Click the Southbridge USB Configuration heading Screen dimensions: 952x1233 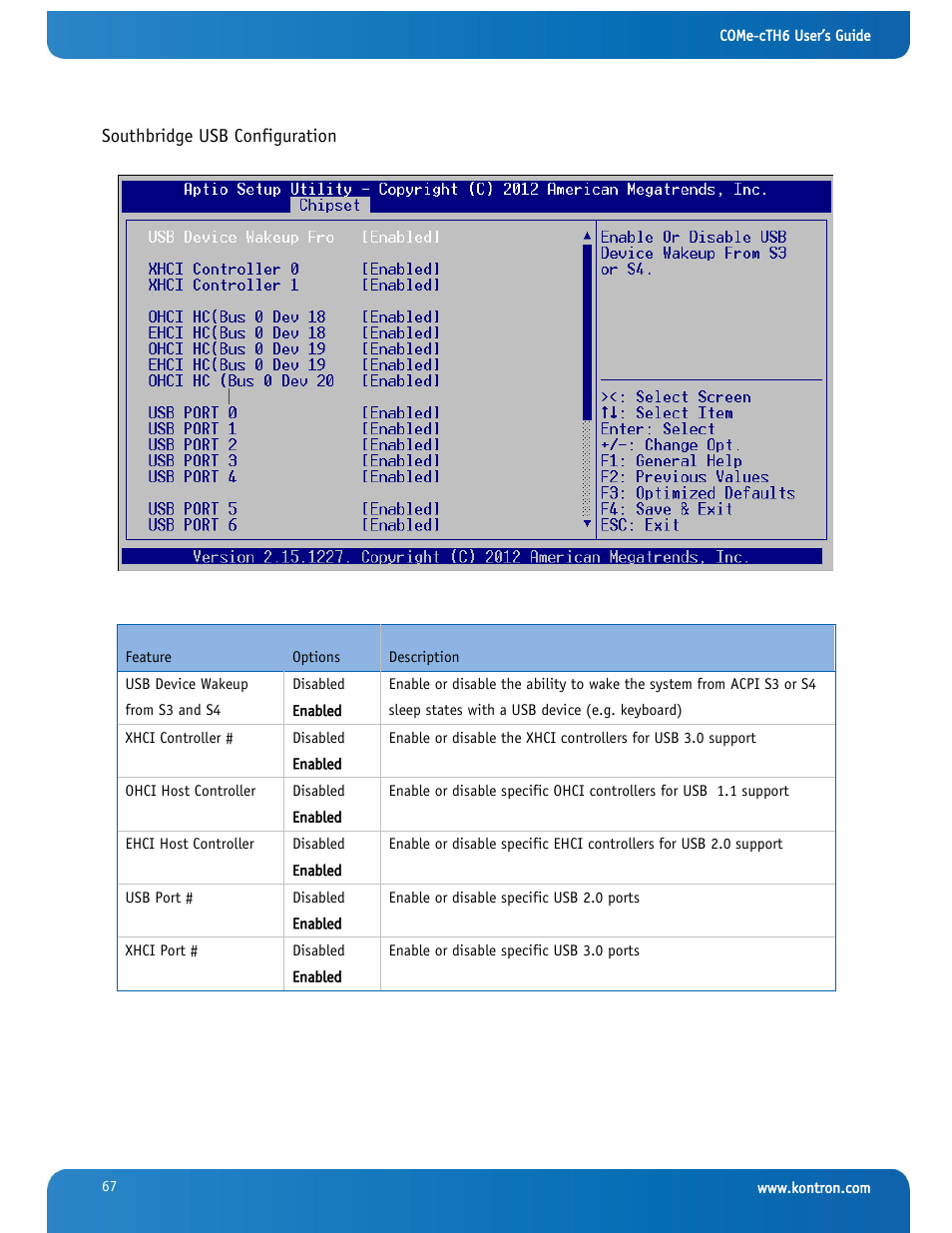(x=220, y=136)
